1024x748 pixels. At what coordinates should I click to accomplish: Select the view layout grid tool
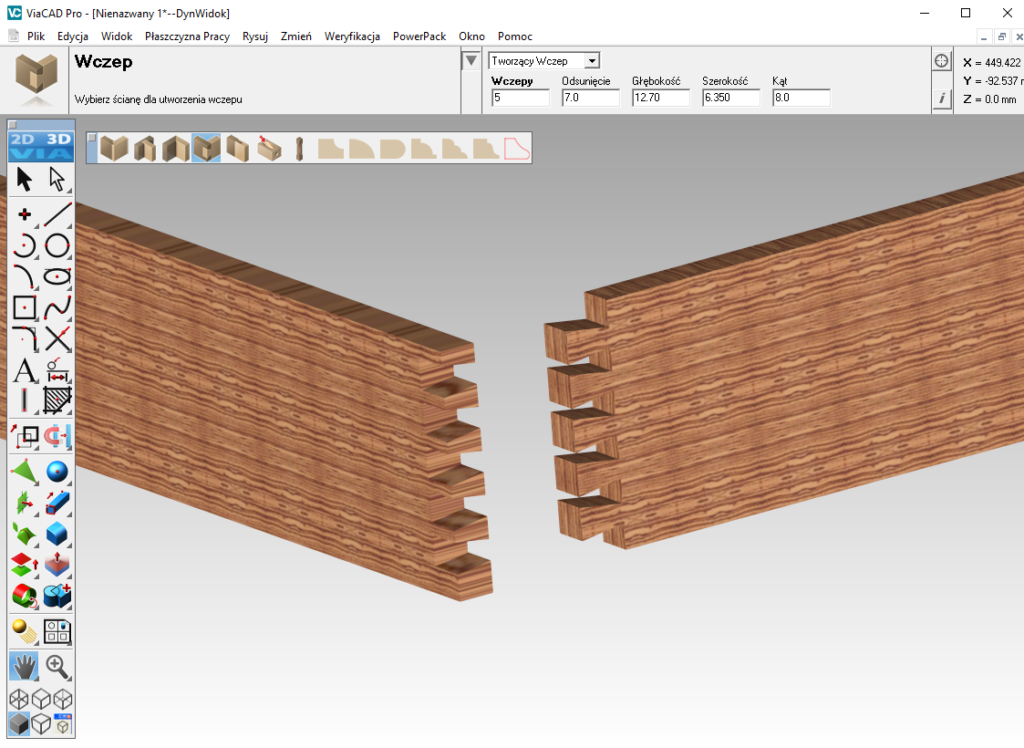coord(57,632)
